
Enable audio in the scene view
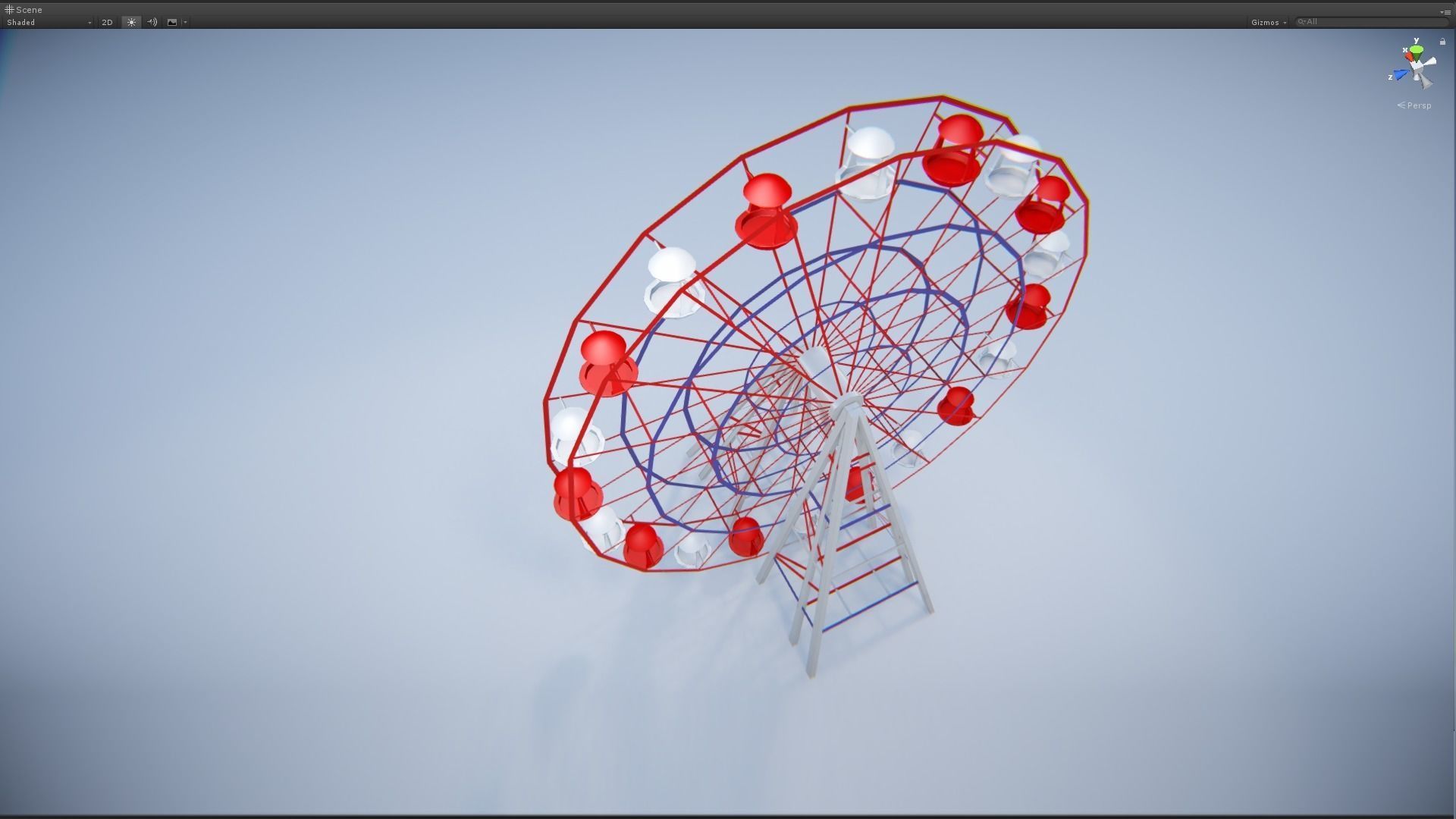pyautogui.click(x=152, y=22)
